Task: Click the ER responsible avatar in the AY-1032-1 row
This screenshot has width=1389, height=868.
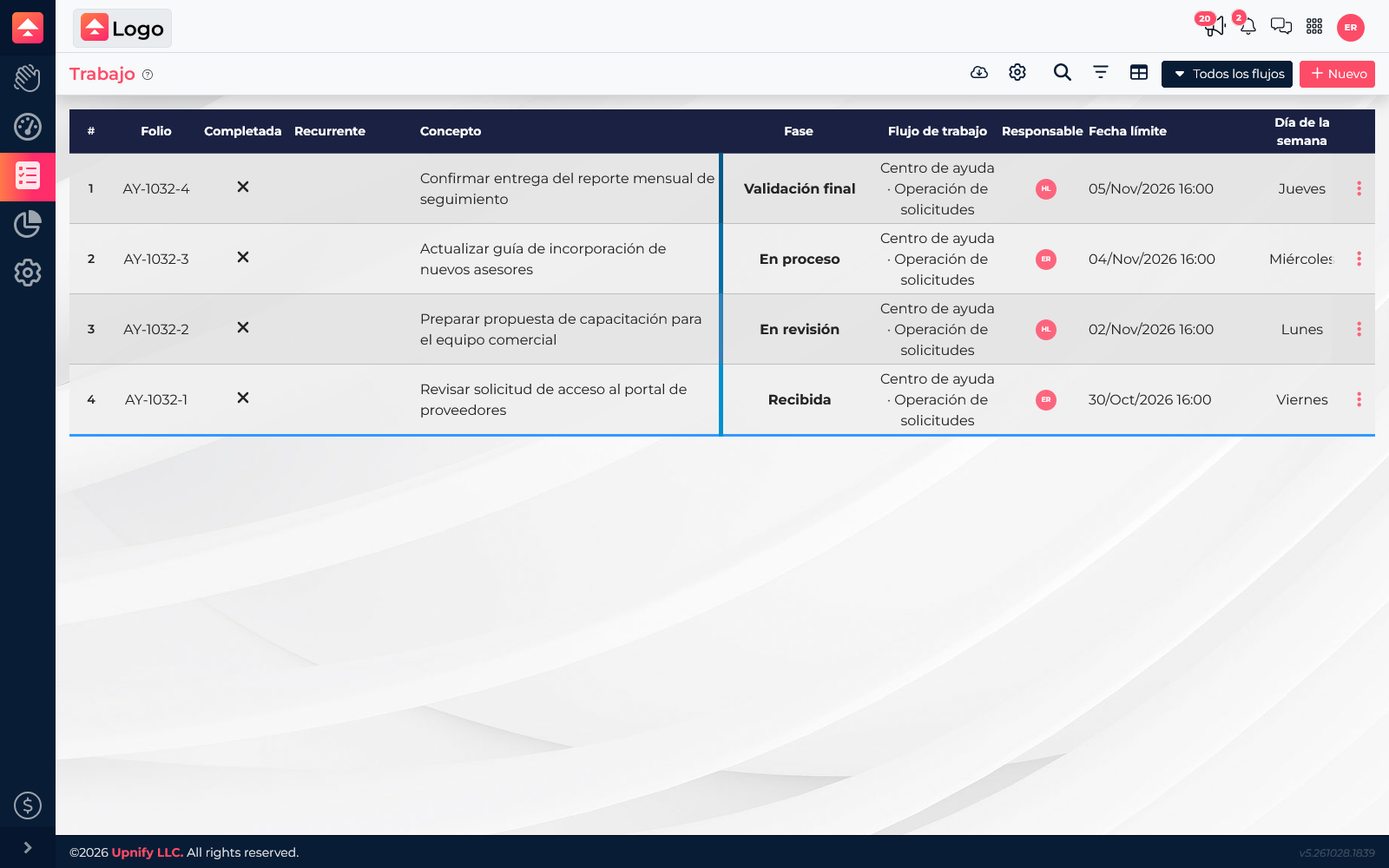Action: 1046,399
